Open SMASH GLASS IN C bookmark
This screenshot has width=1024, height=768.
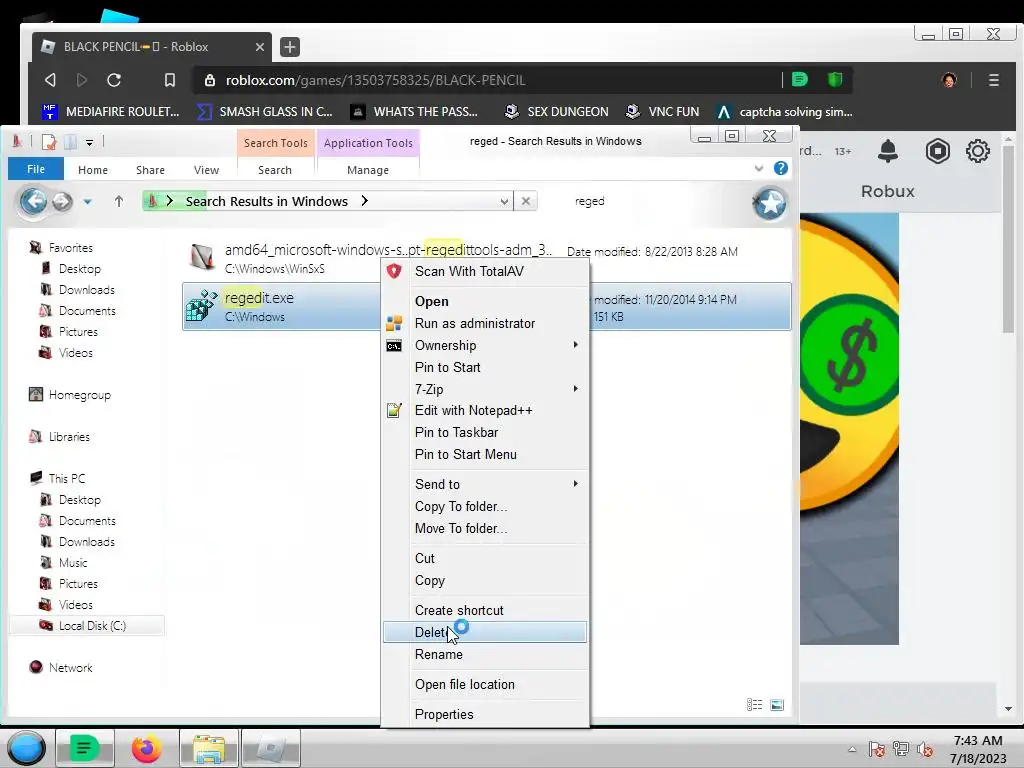[265, 112]
